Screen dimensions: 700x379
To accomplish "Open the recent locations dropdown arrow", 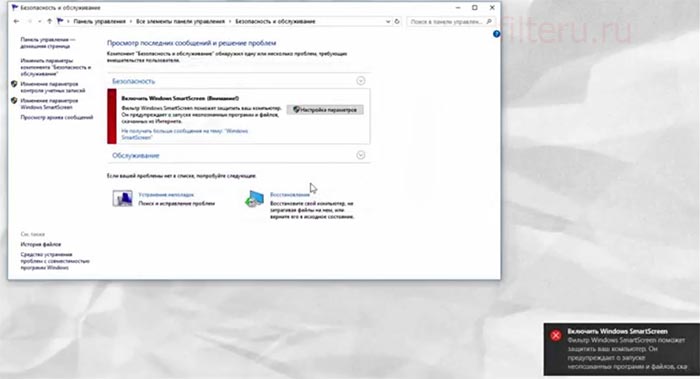I will click(x=40, y=21).
